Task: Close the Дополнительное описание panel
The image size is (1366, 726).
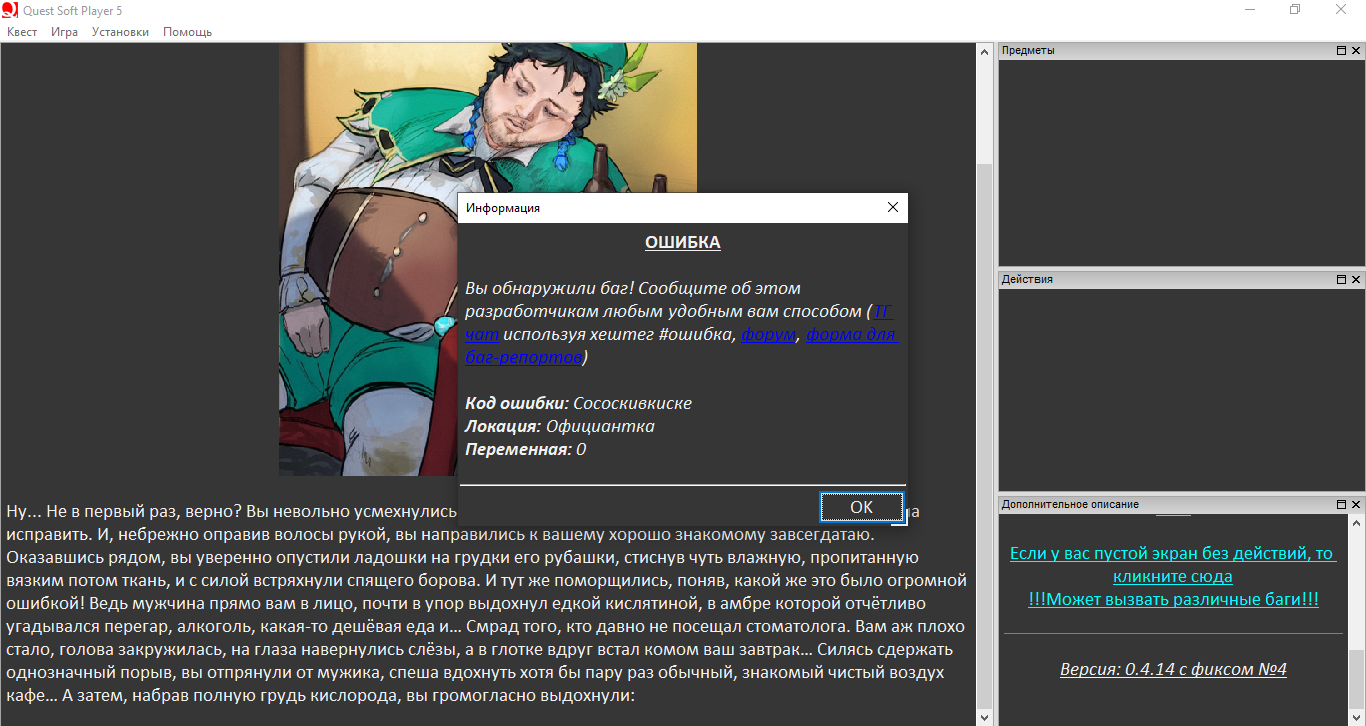Action: pyautogui.click(x=1356, y=505)
